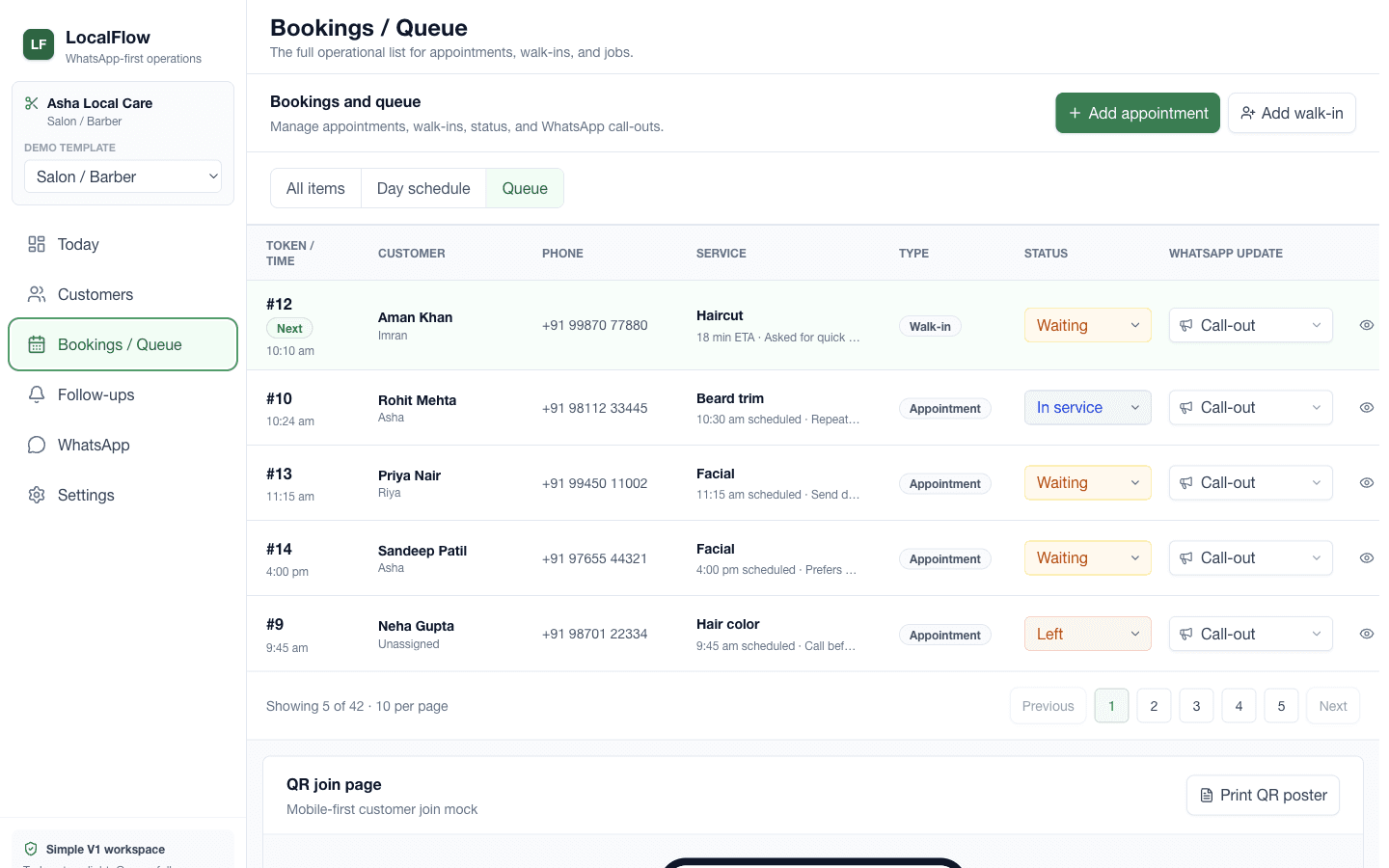View details eye icon for Neha Gupta

click(1367, 634)
